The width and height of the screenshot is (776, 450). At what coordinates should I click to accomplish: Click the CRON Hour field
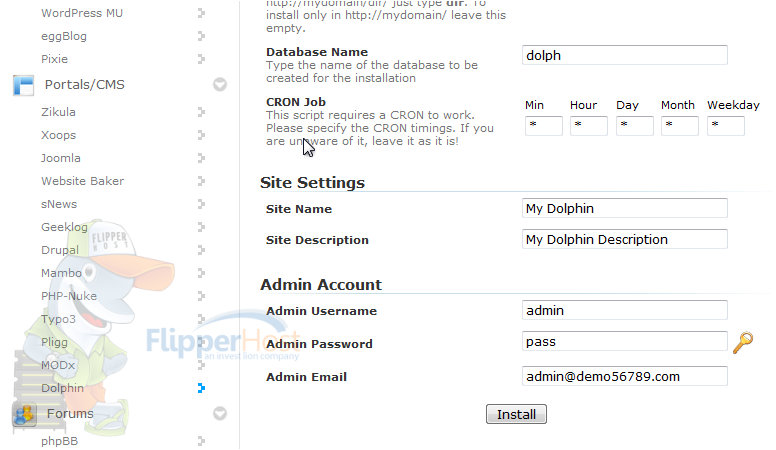pyautogui.click(x=588, y=126)
